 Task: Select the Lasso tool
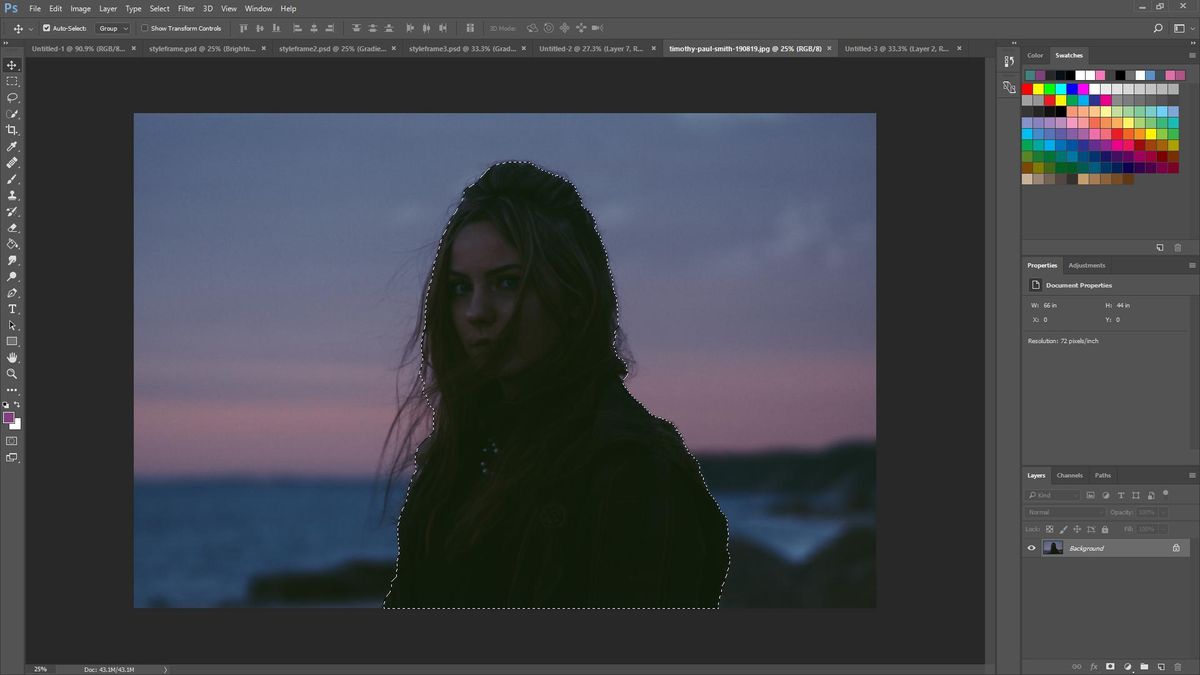tap(12, 97)
